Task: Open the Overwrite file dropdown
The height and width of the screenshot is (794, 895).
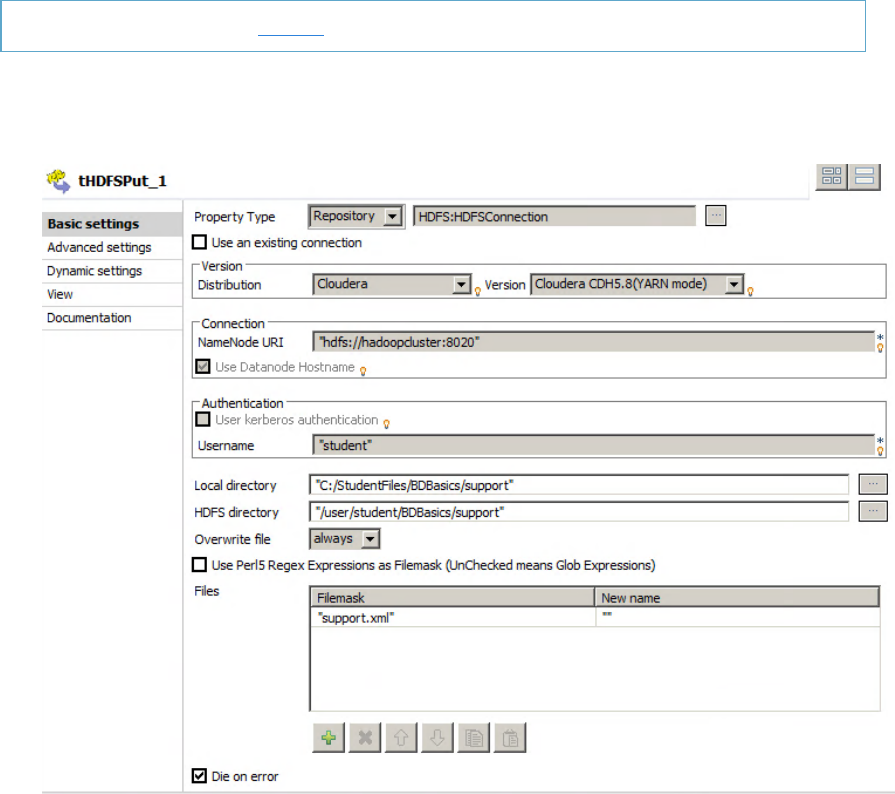Action: [x=370, y=539]
